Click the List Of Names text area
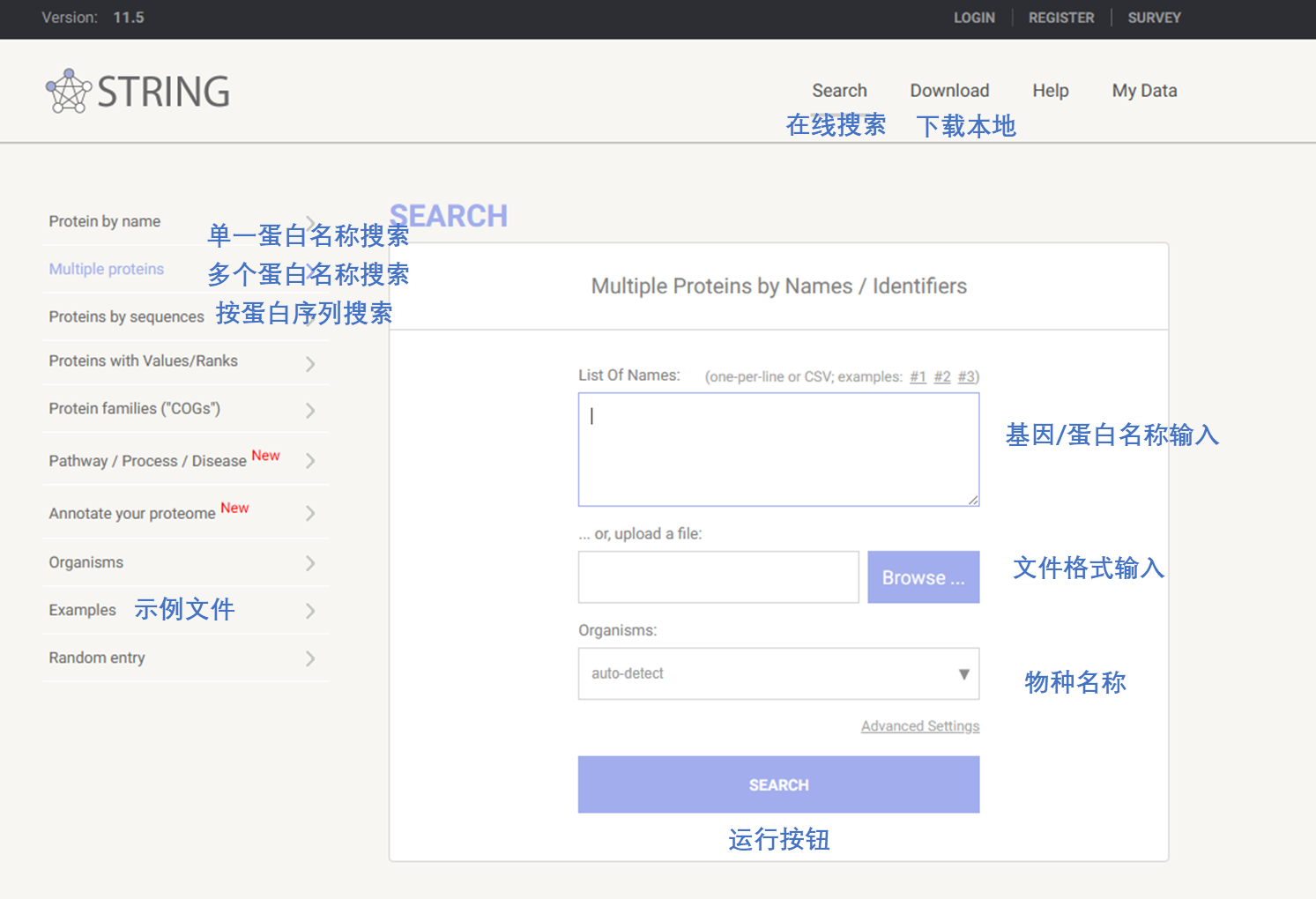The width and height of the screenshot is (1316, 899). 777,449
